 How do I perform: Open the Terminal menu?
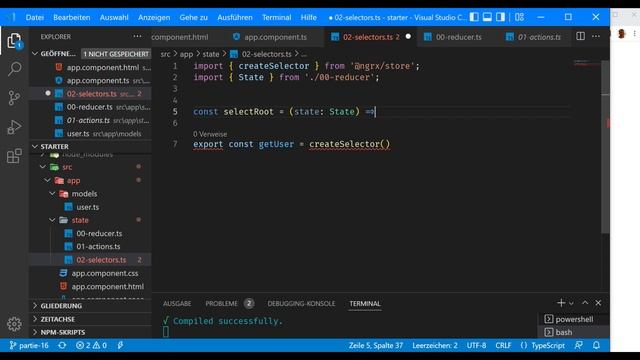pyautogui.click(x=276, y=17)
